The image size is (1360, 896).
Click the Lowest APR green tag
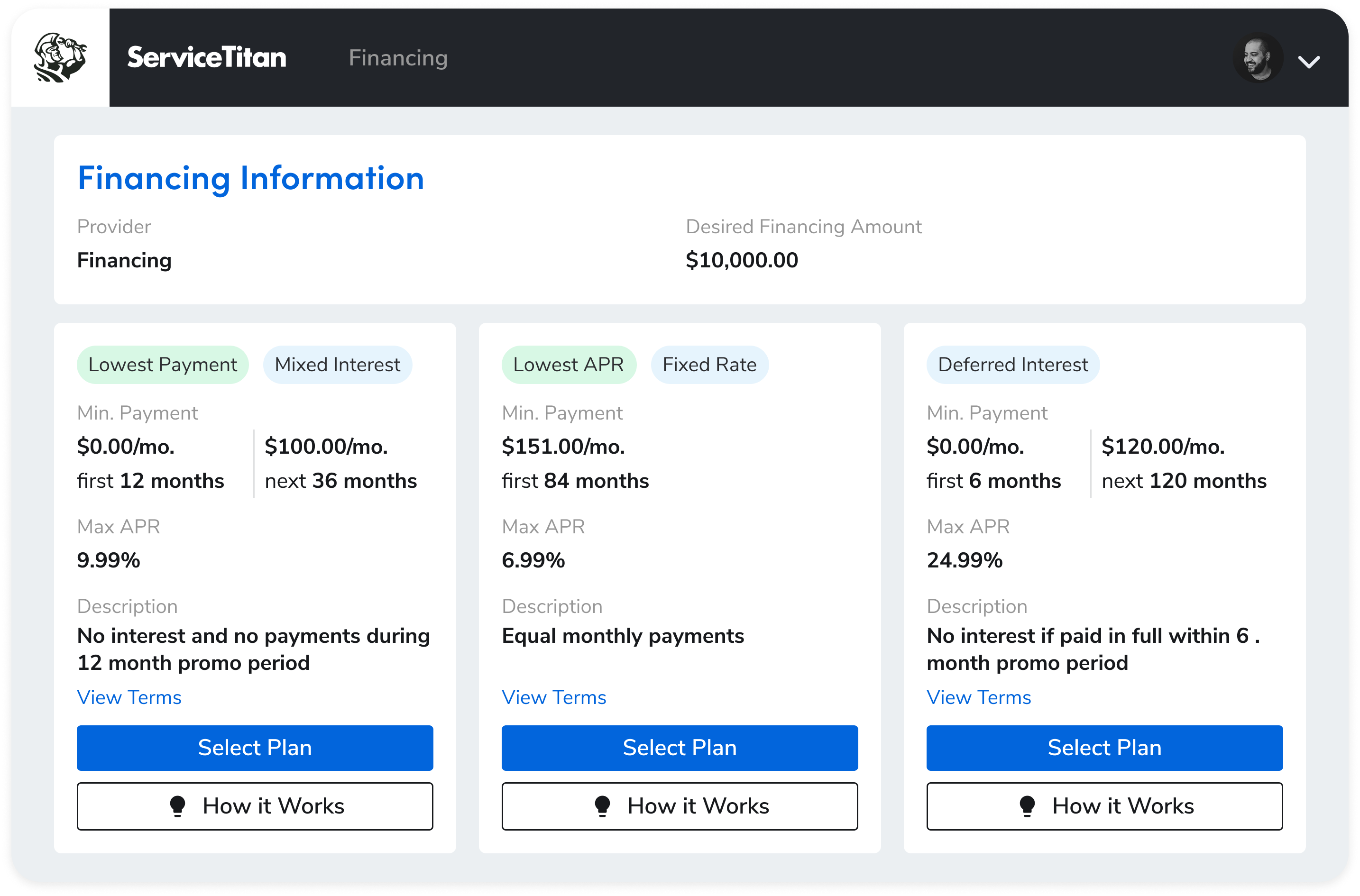(568, 365)
